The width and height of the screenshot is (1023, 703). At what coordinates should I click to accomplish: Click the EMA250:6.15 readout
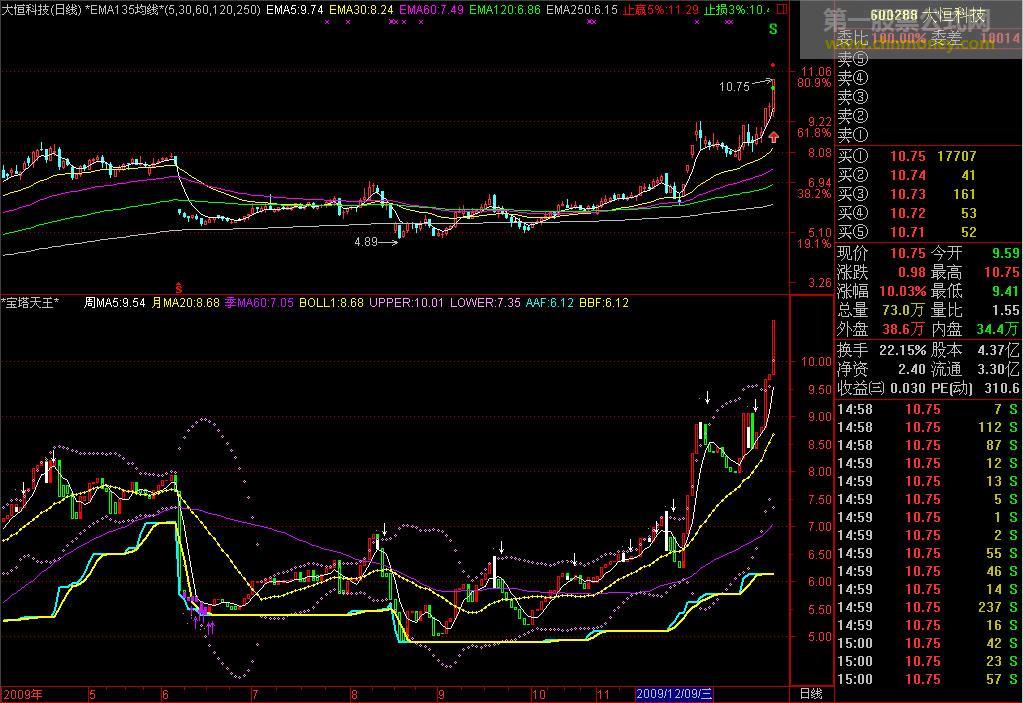[x=581, y=10]
